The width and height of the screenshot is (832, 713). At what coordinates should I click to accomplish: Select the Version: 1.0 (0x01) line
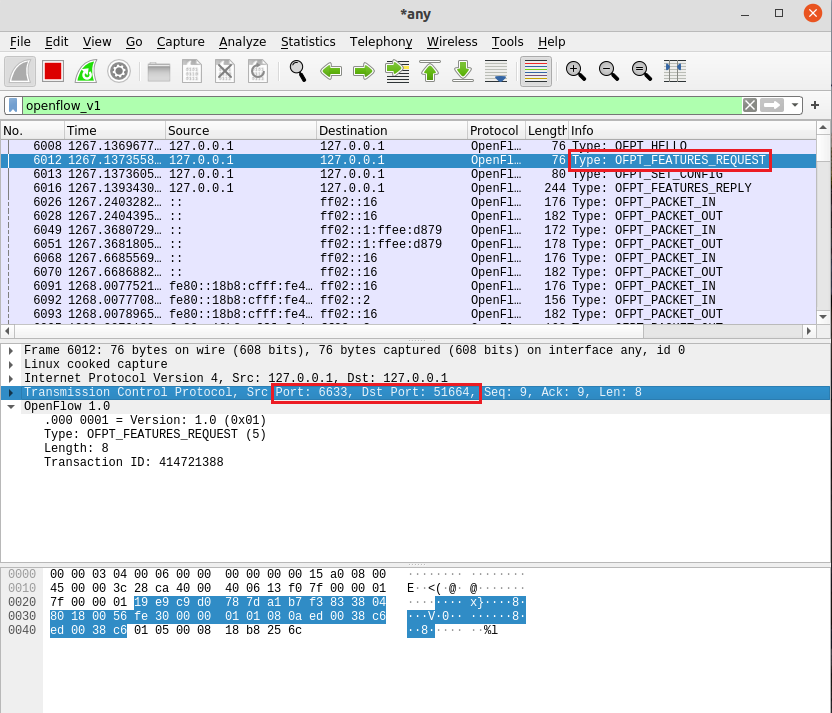155,420
